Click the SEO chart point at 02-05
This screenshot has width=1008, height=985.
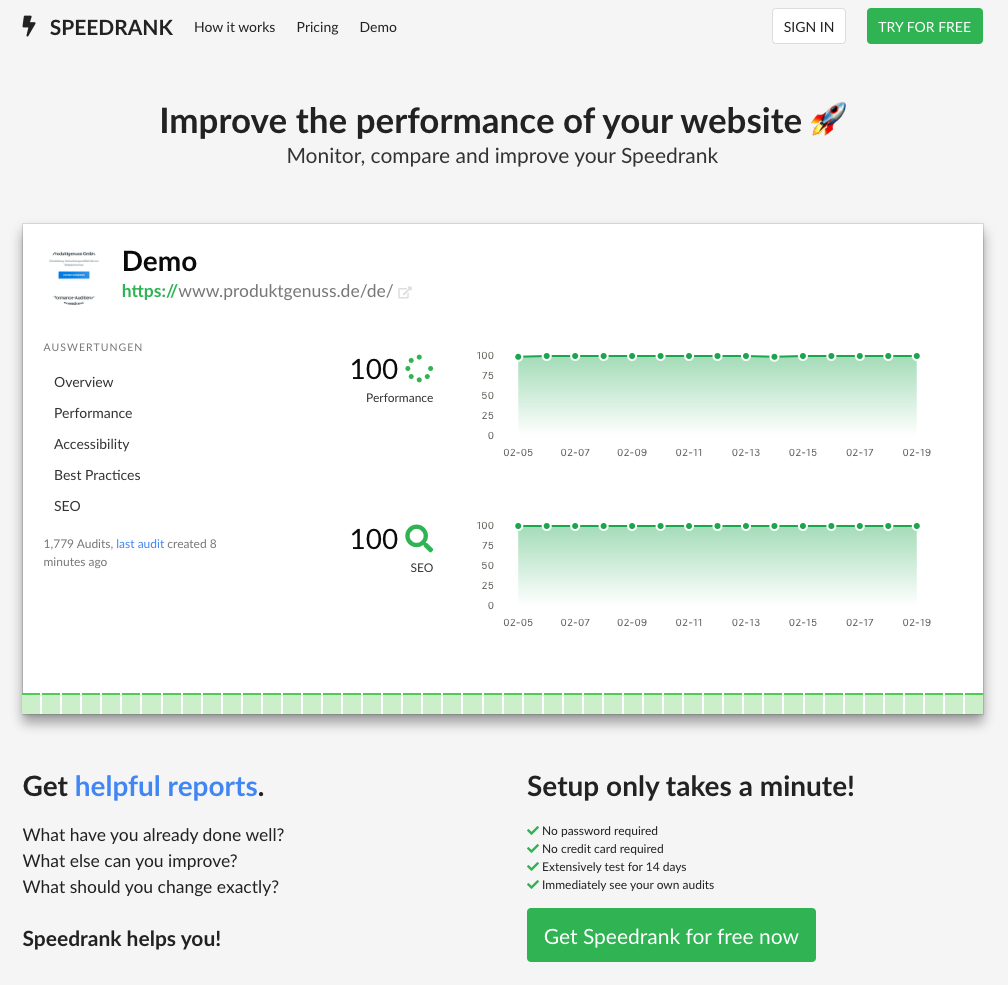(518, 526)
